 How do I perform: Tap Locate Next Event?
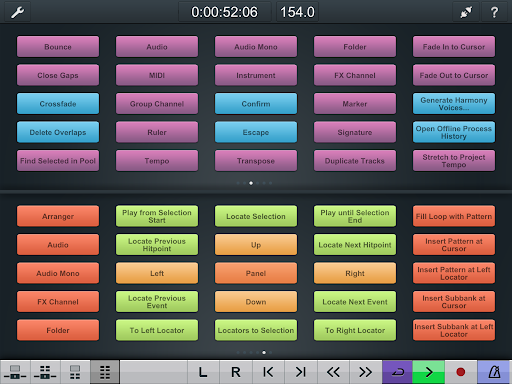(355, 302)
